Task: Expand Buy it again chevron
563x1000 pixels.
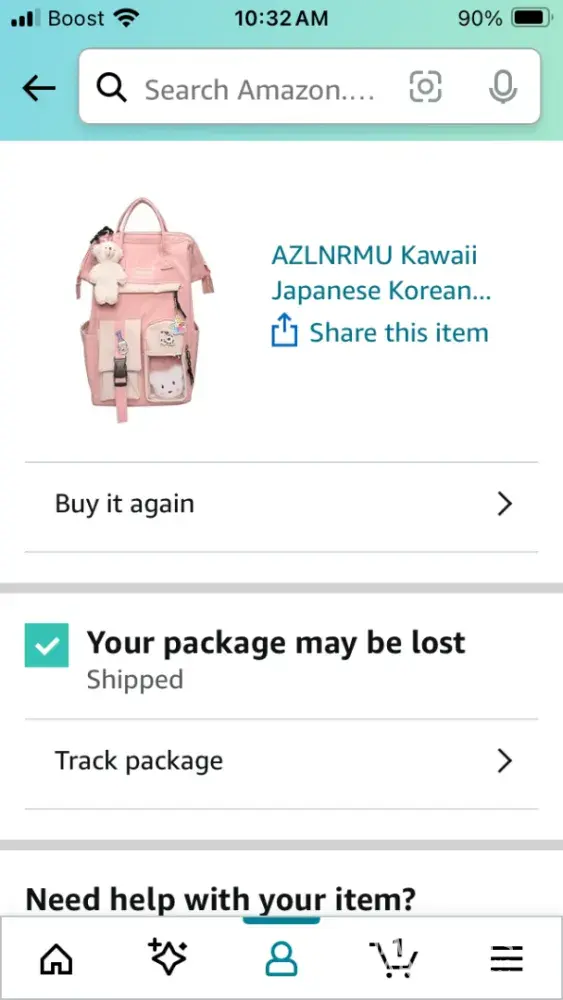Action: pos(504,504)
